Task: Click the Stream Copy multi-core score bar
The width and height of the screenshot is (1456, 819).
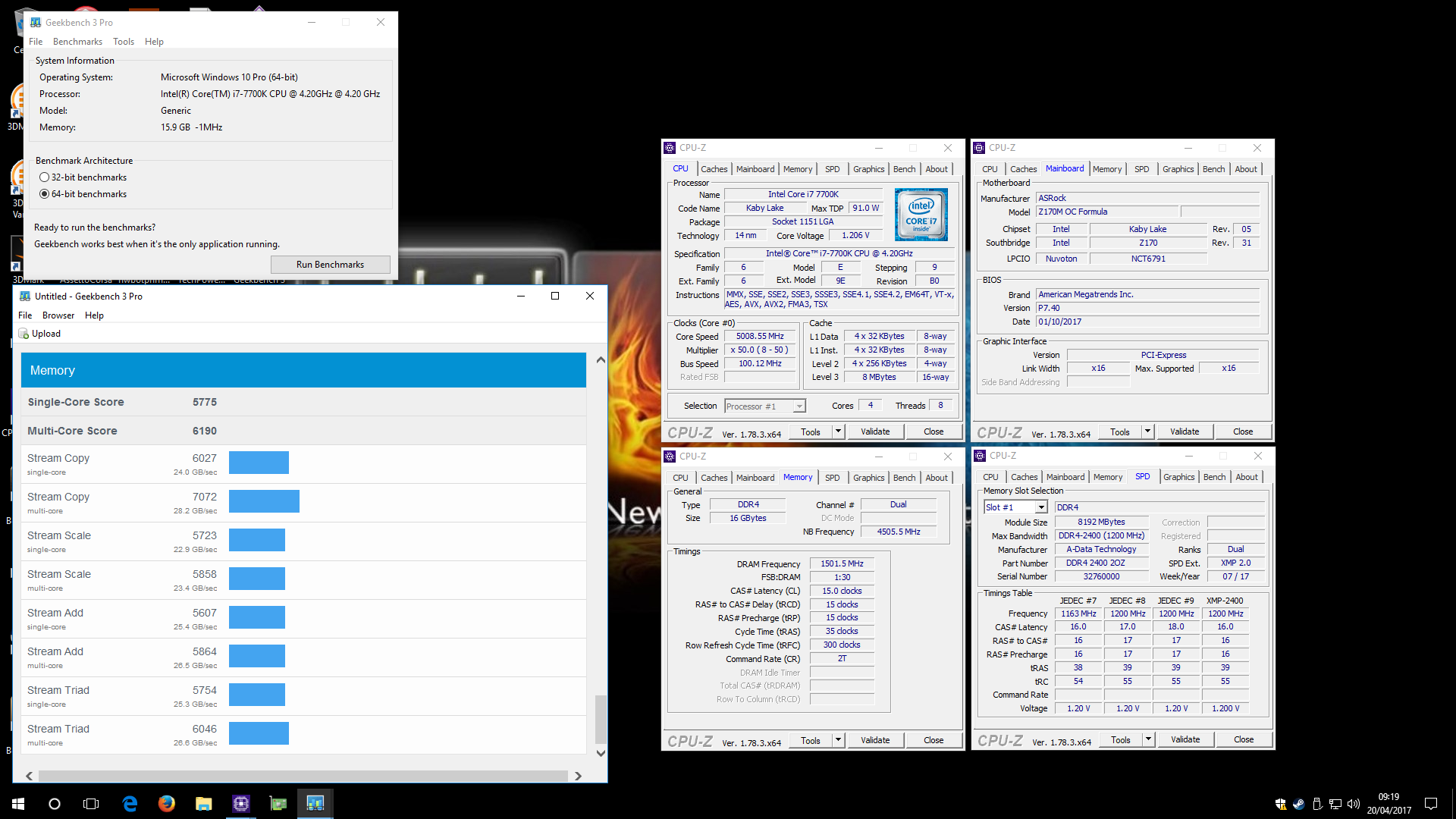Action: point(264,501)
